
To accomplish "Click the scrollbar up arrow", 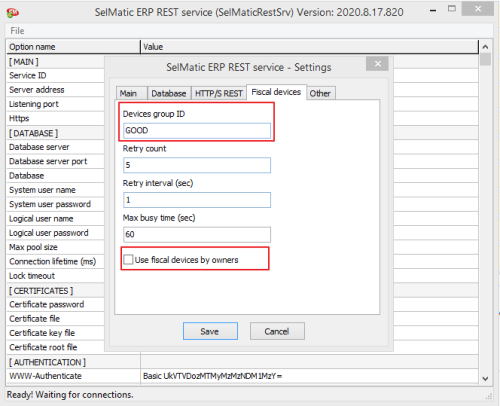I will point(486,47).
